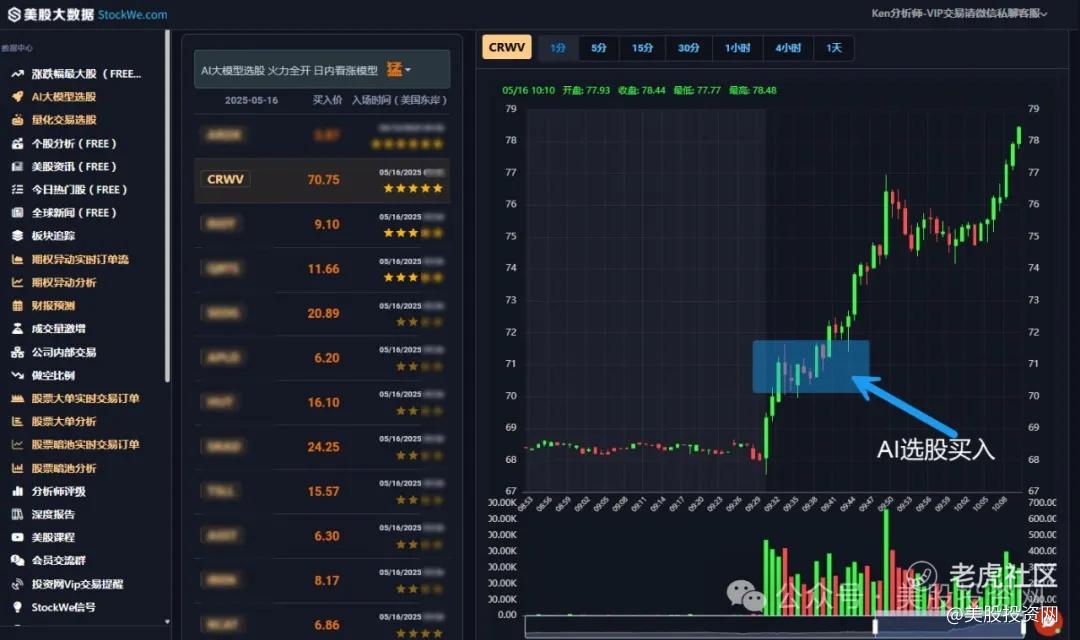Image resolution: width=1080 pixels, height=640 pixels.
Task: Switch chart to the 1小时 timeframe
Action: pyautogui.click(x=737, y=48)
